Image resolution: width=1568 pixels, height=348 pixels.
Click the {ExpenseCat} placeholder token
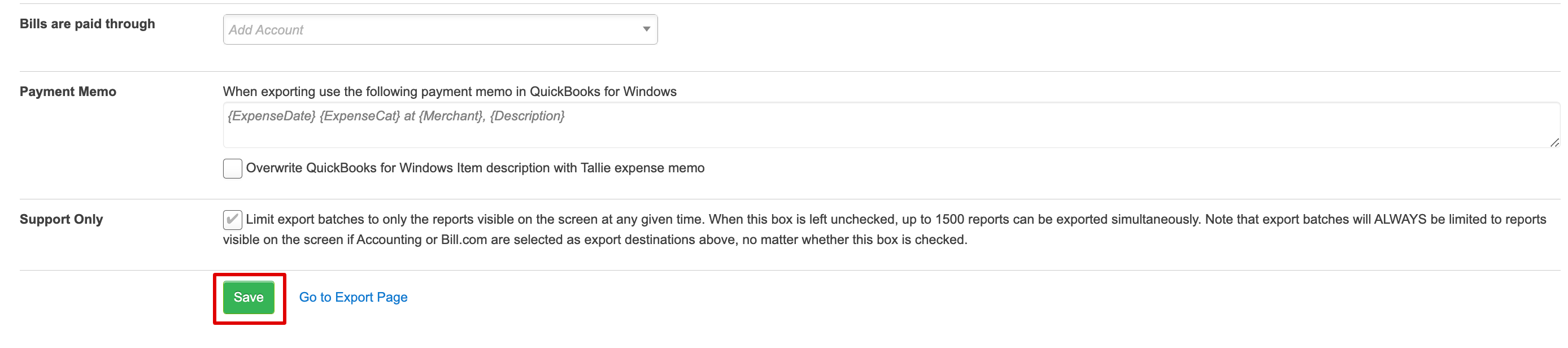tap(360, 116)
